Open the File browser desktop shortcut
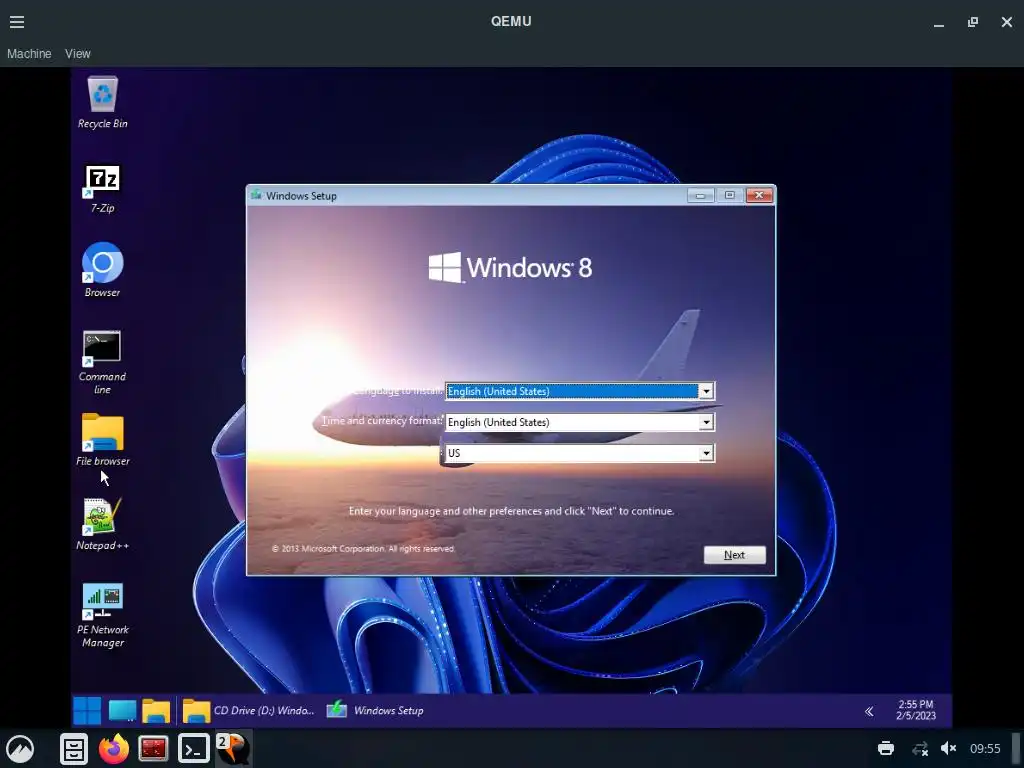 (x=103, y=440)
